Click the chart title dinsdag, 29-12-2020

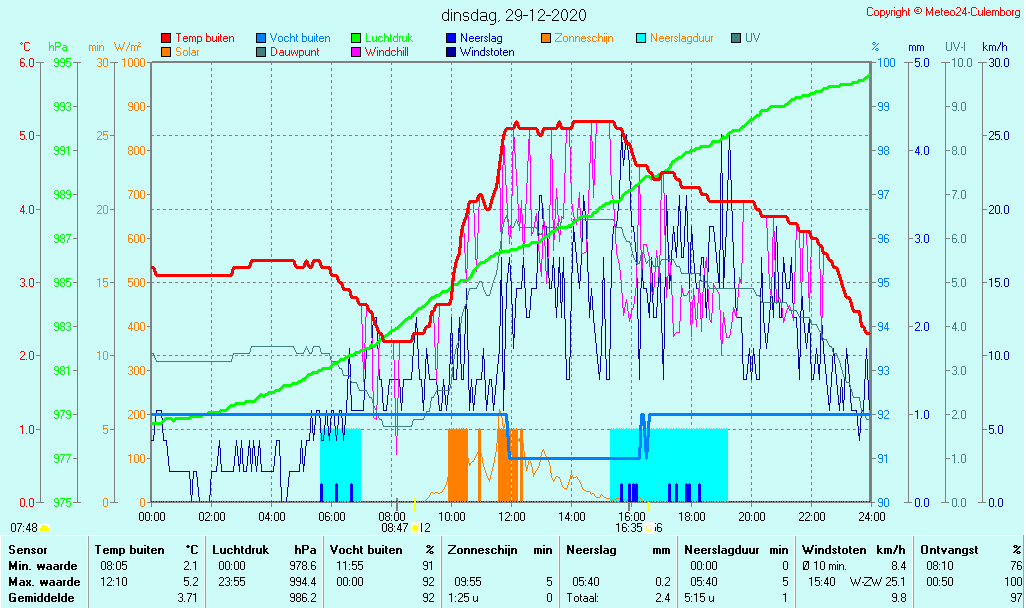pyautogui.click(x=514, y=15)
